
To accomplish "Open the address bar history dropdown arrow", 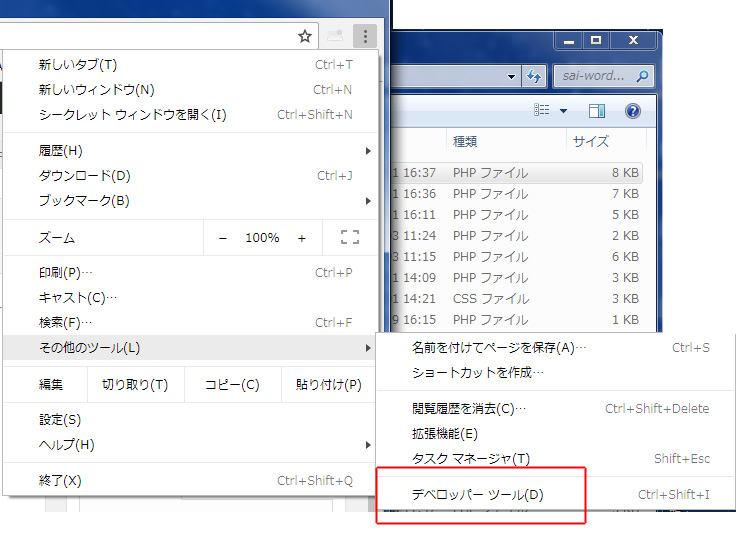I will click(512, 76).
